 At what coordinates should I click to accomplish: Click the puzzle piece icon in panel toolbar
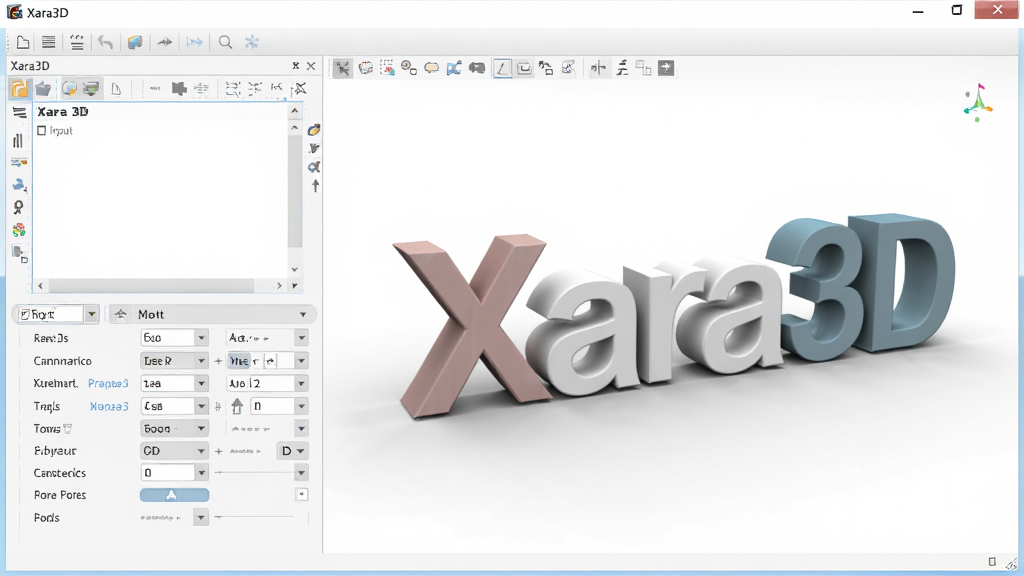pos(178,88)
